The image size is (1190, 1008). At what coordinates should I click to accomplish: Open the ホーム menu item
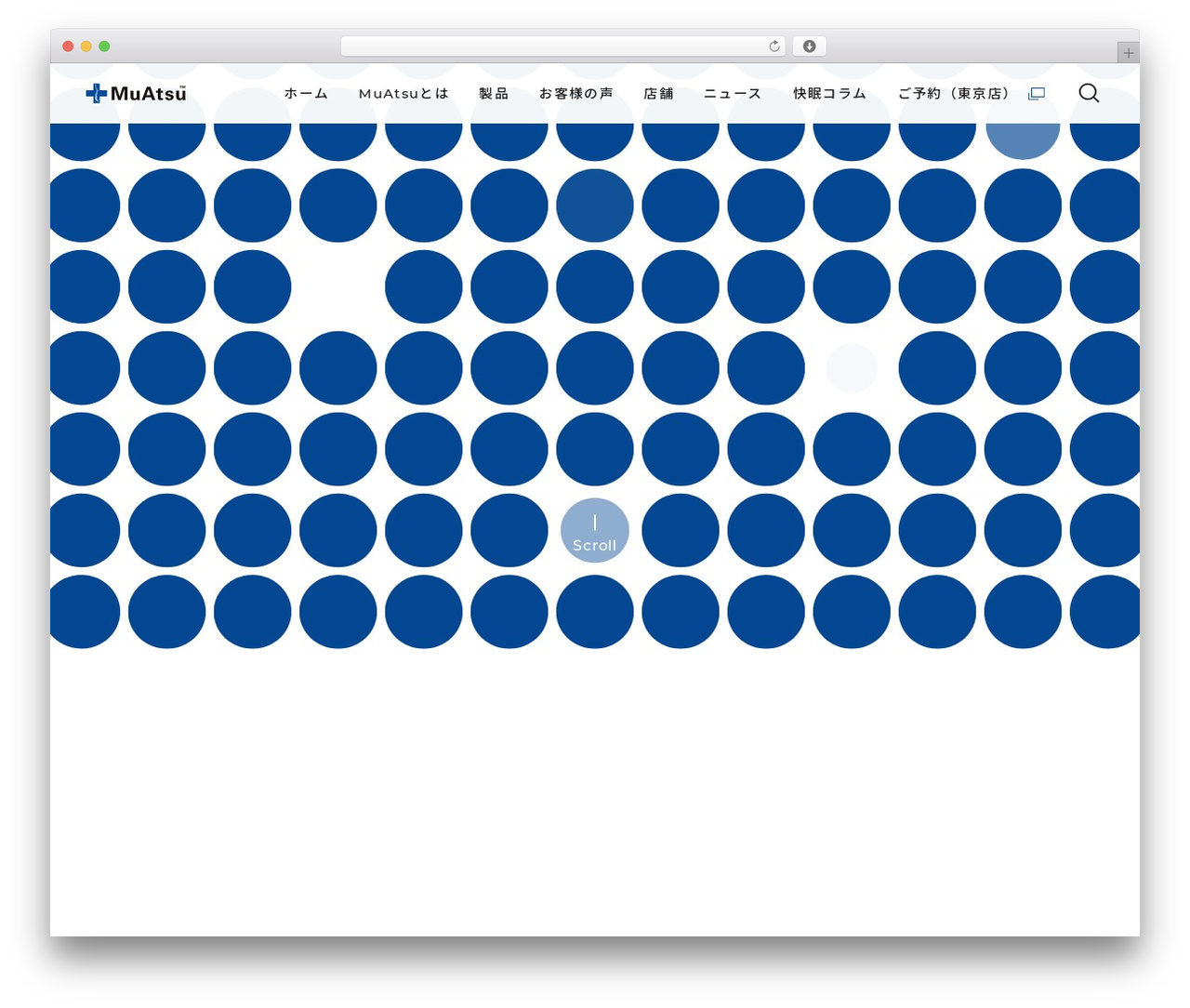(x=306, y=94)
